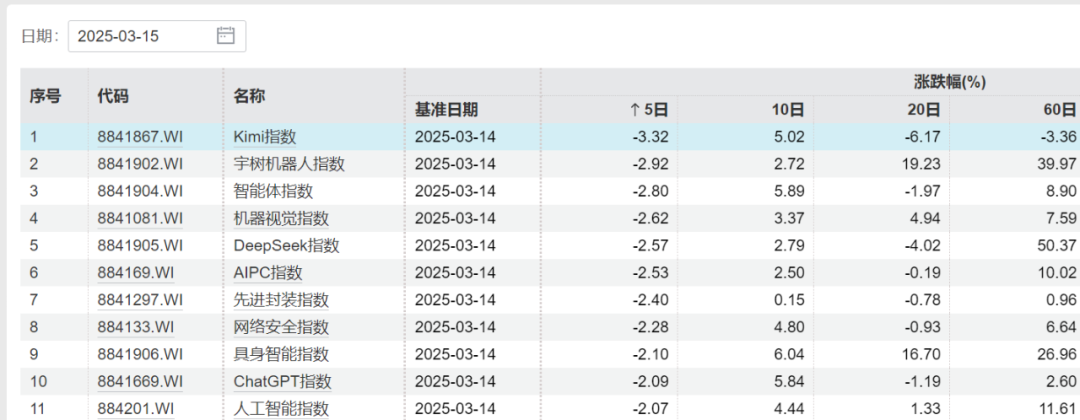Select the 5日 value -2.10

pos(651,355)
